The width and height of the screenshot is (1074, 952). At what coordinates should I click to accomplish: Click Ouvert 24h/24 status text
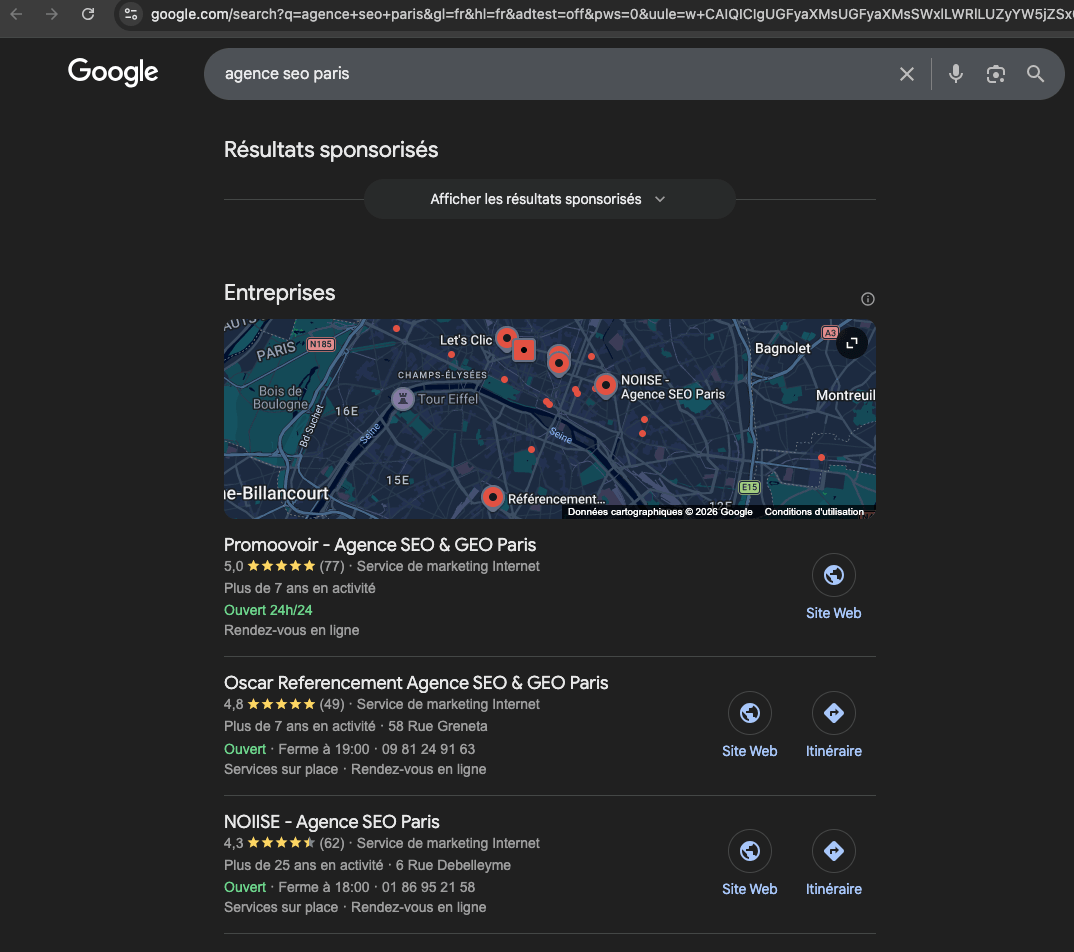(268, 610)
